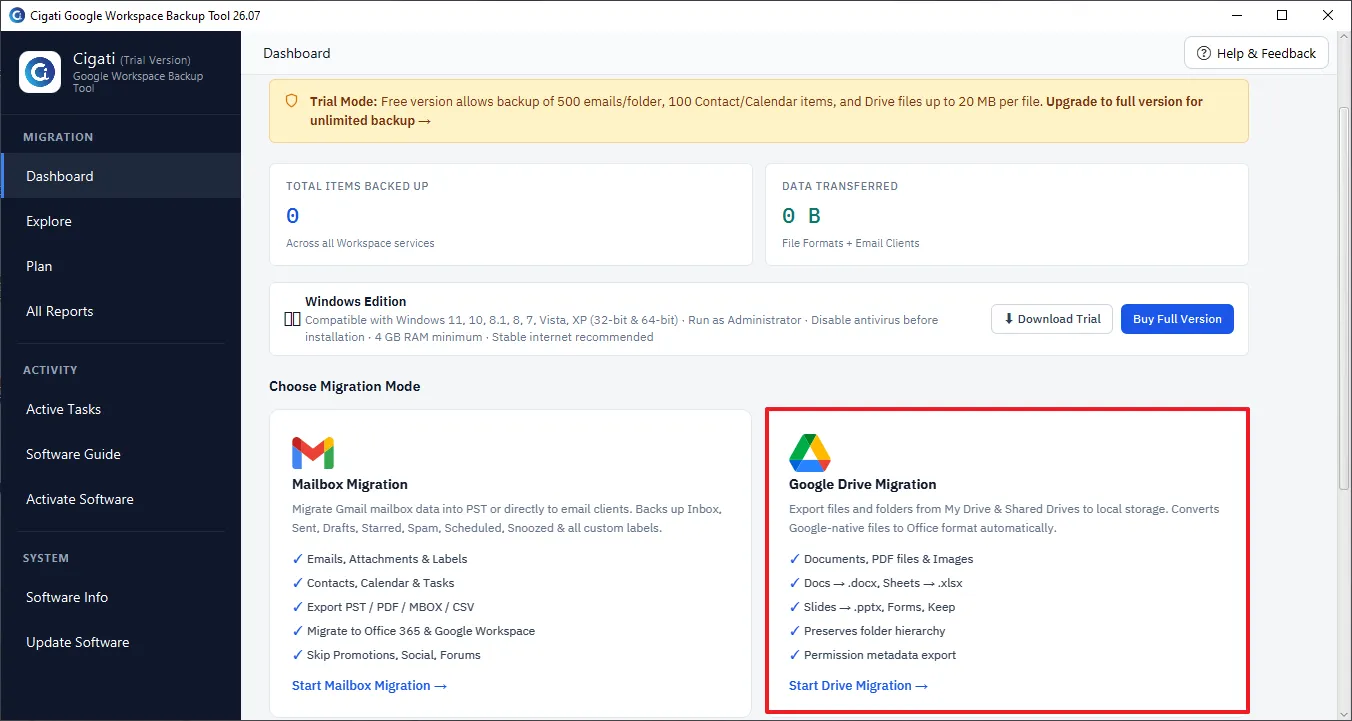Click "Across all Workspace services" caption
Viewport: 1352px width, 721px height.
(360, 243)
